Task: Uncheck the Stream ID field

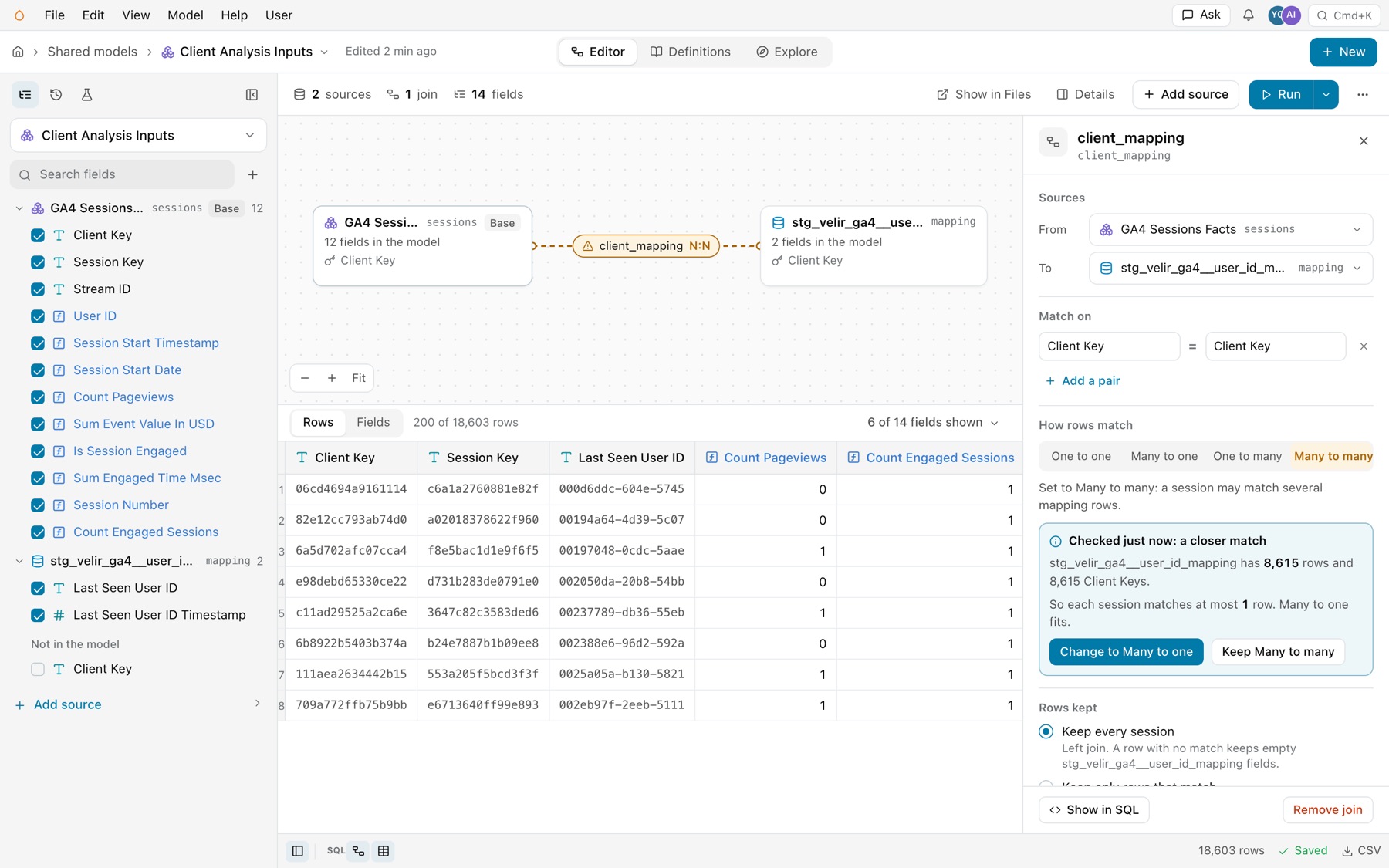Action: point(38,289)
